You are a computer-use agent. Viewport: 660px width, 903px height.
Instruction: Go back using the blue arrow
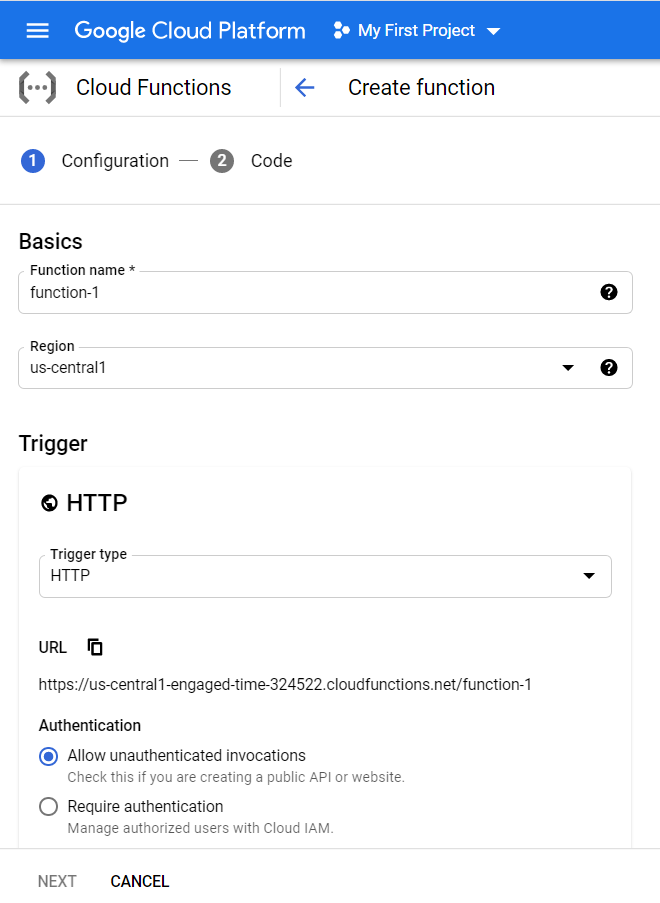click(304, 87)
